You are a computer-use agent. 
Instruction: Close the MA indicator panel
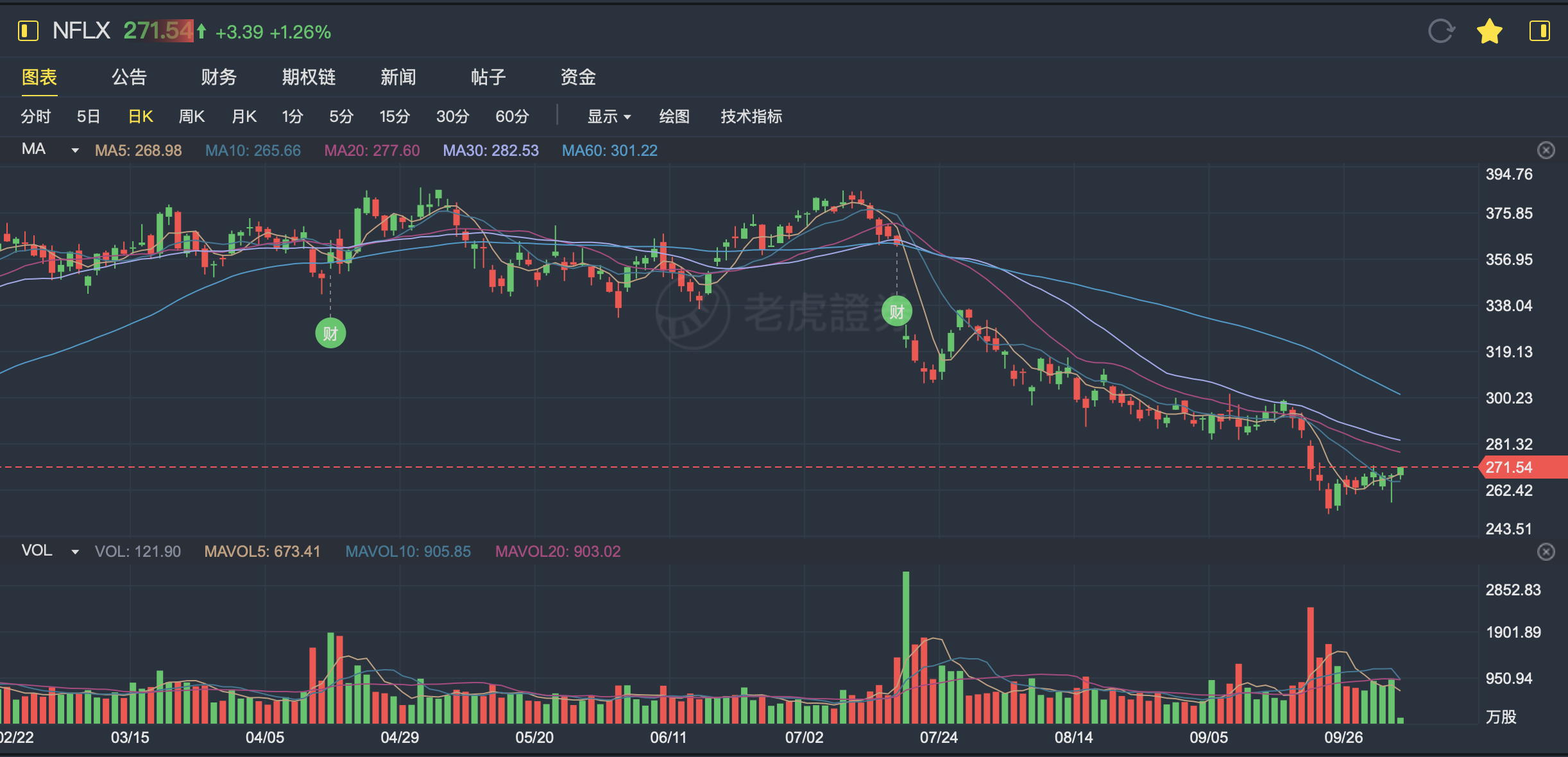[x=1546, y=150]
